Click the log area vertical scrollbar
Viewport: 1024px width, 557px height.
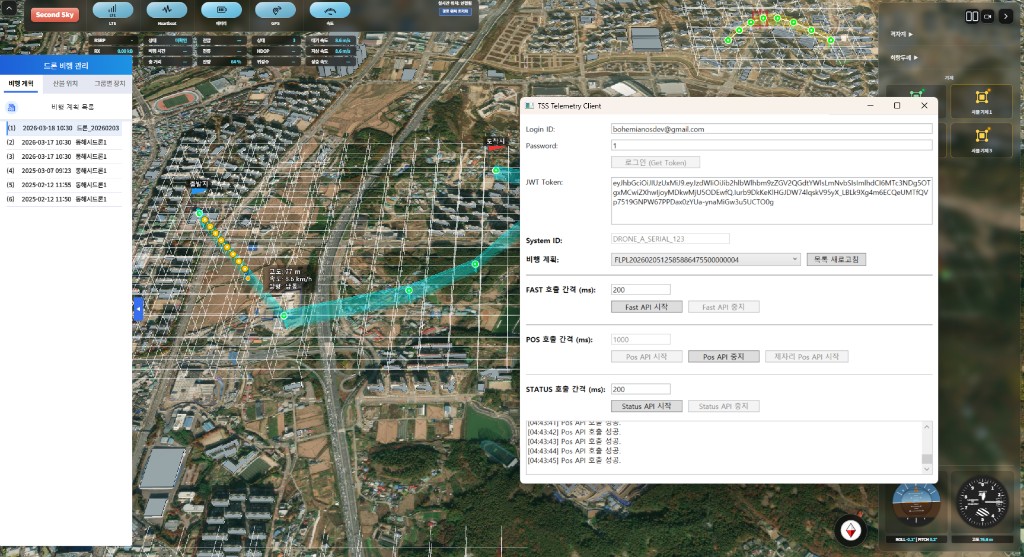point(926,445)
